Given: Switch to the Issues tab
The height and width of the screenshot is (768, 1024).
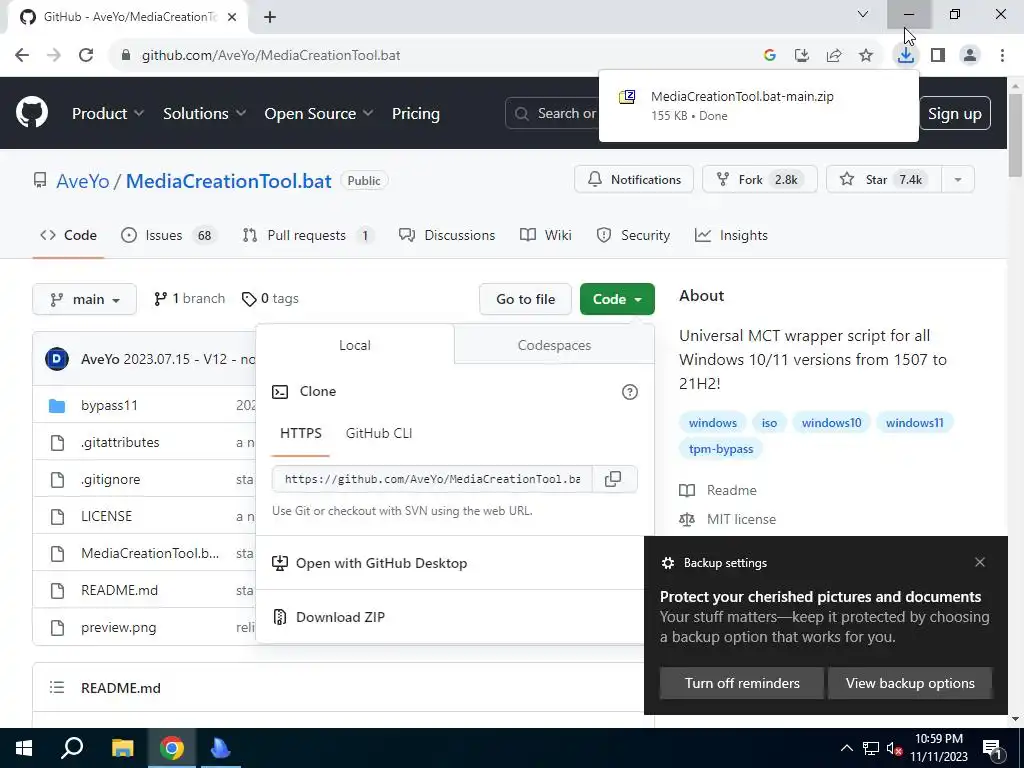Looking at the screenshot, I should [168, 235].
